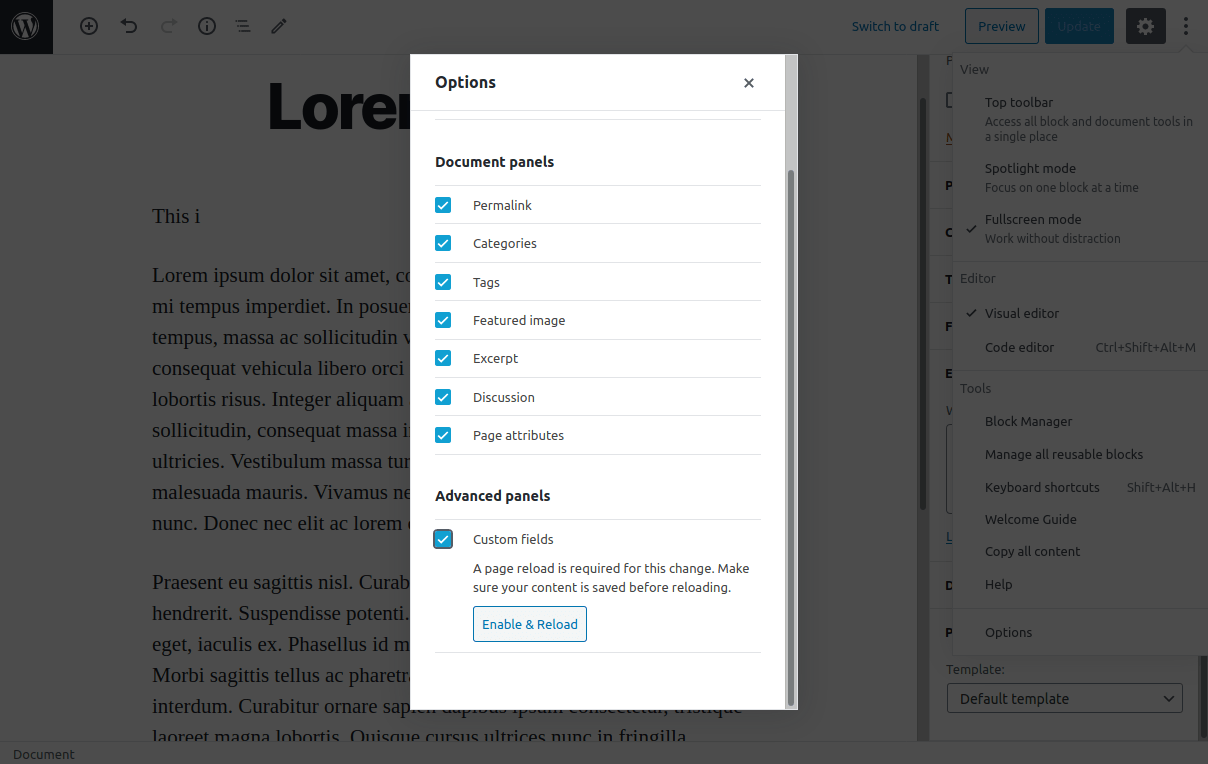Close the Options dialog
This screenshot has width=1208, height=764.
[x=749, y=83]
